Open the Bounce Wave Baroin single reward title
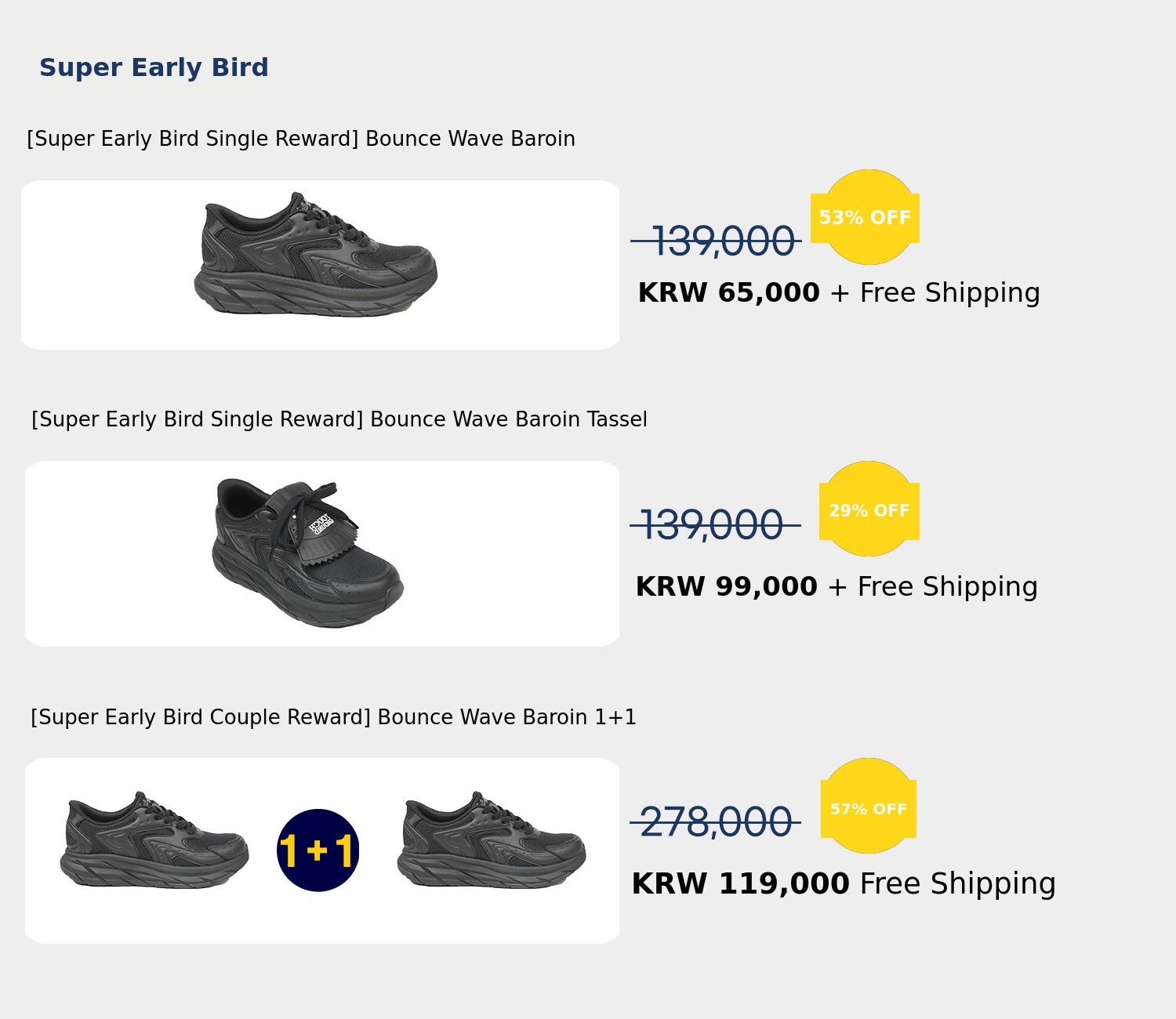The height and width of the screenshot is (1019, 1176). 301,139
